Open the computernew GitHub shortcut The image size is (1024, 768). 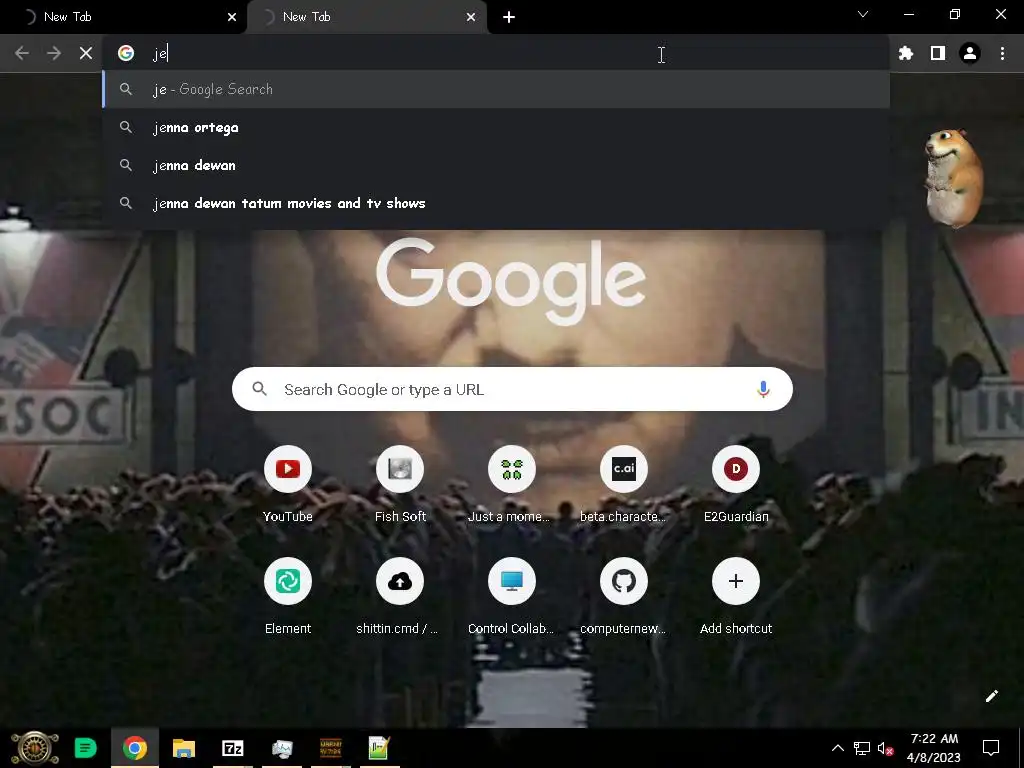(624, 597)
